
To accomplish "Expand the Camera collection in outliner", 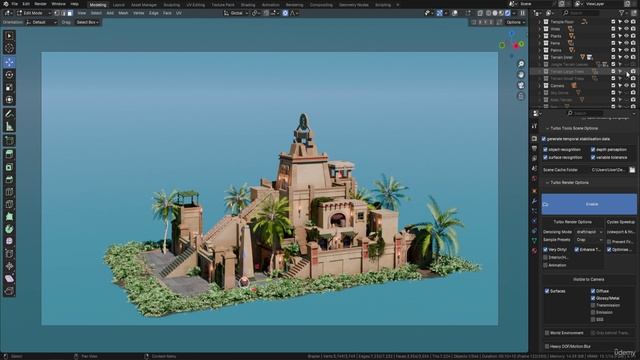I will [540, 86].
